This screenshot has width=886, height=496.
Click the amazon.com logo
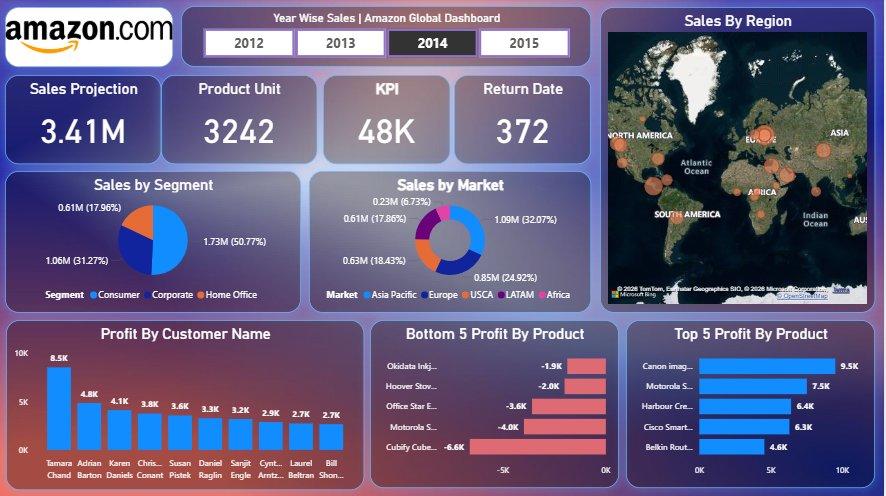click(89, 37)
